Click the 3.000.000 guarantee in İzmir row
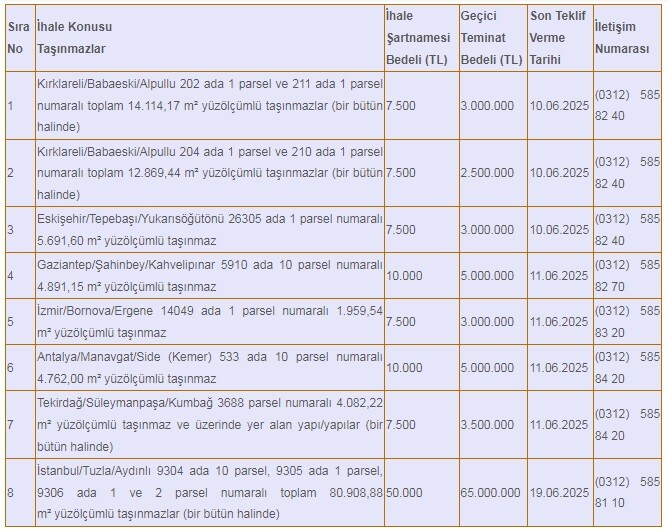The image size is (668, 532). point(487,322)
